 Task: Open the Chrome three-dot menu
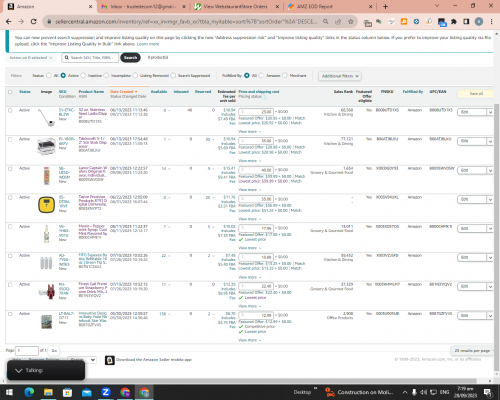pyautogui.click(x=491, y=22)
